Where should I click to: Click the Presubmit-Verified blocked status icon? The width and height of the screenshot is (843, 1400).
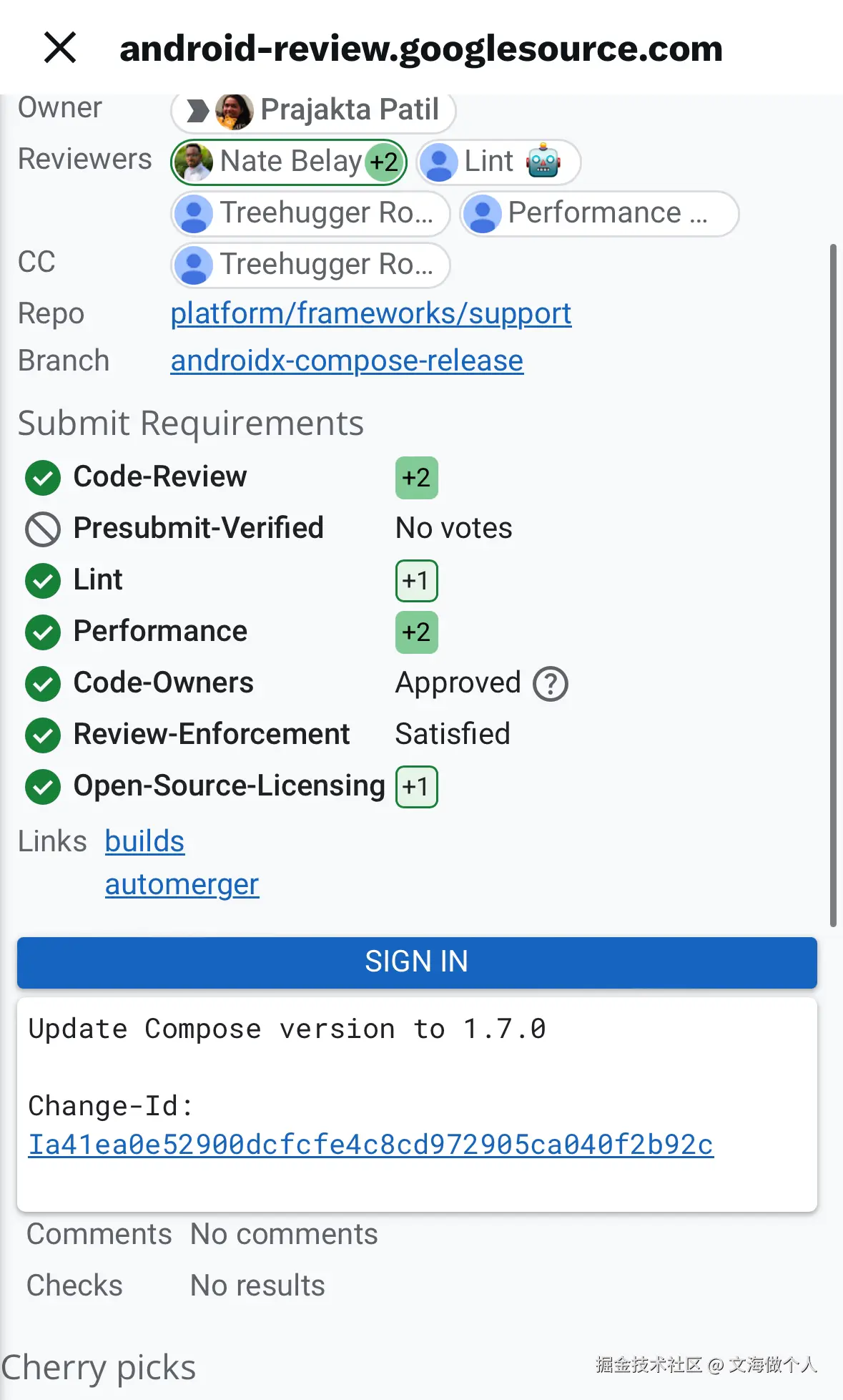[x=43, y=529]
